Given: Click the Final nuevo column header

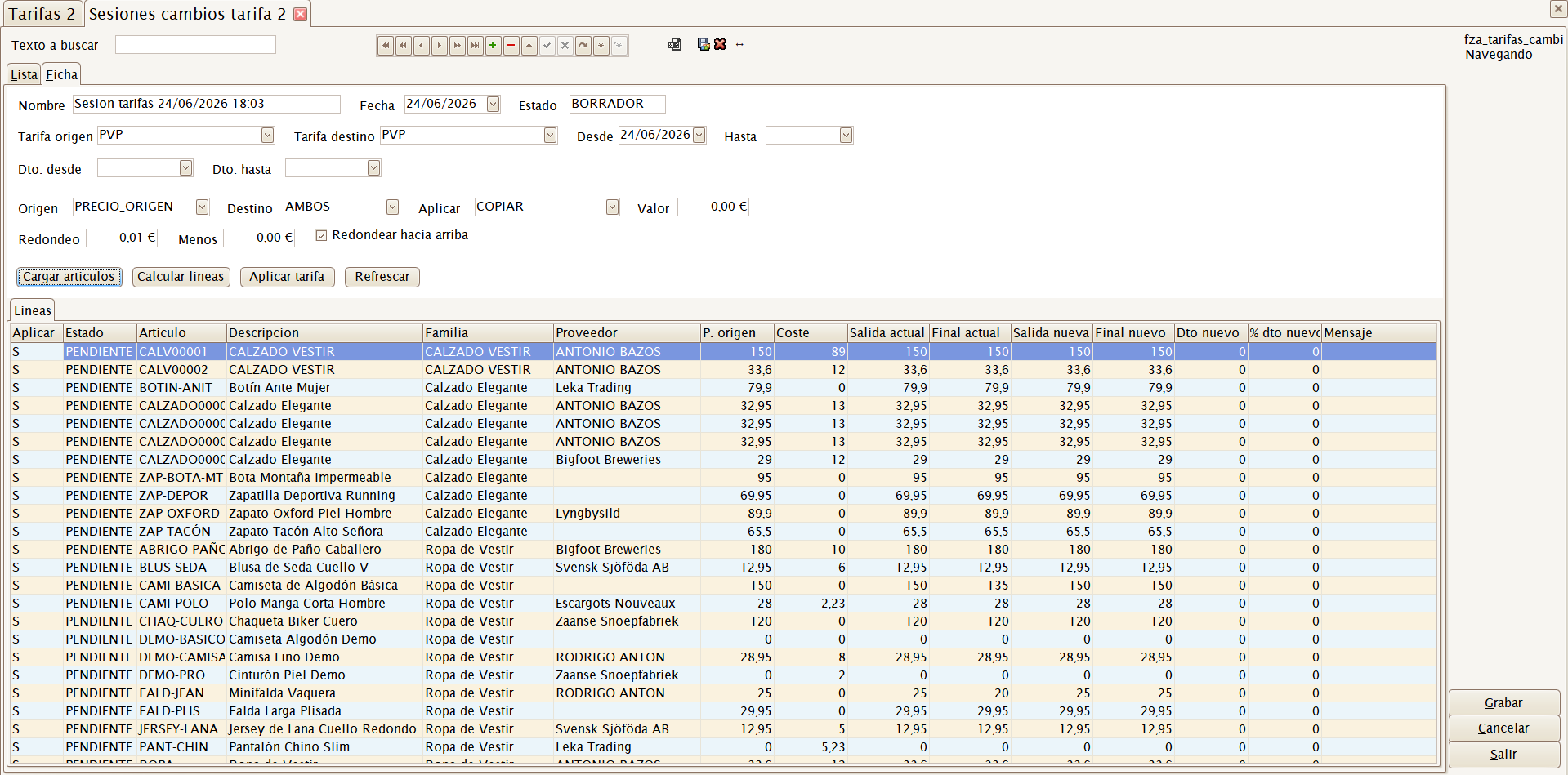Looking at the screenshot, I should pos(1133,333).
